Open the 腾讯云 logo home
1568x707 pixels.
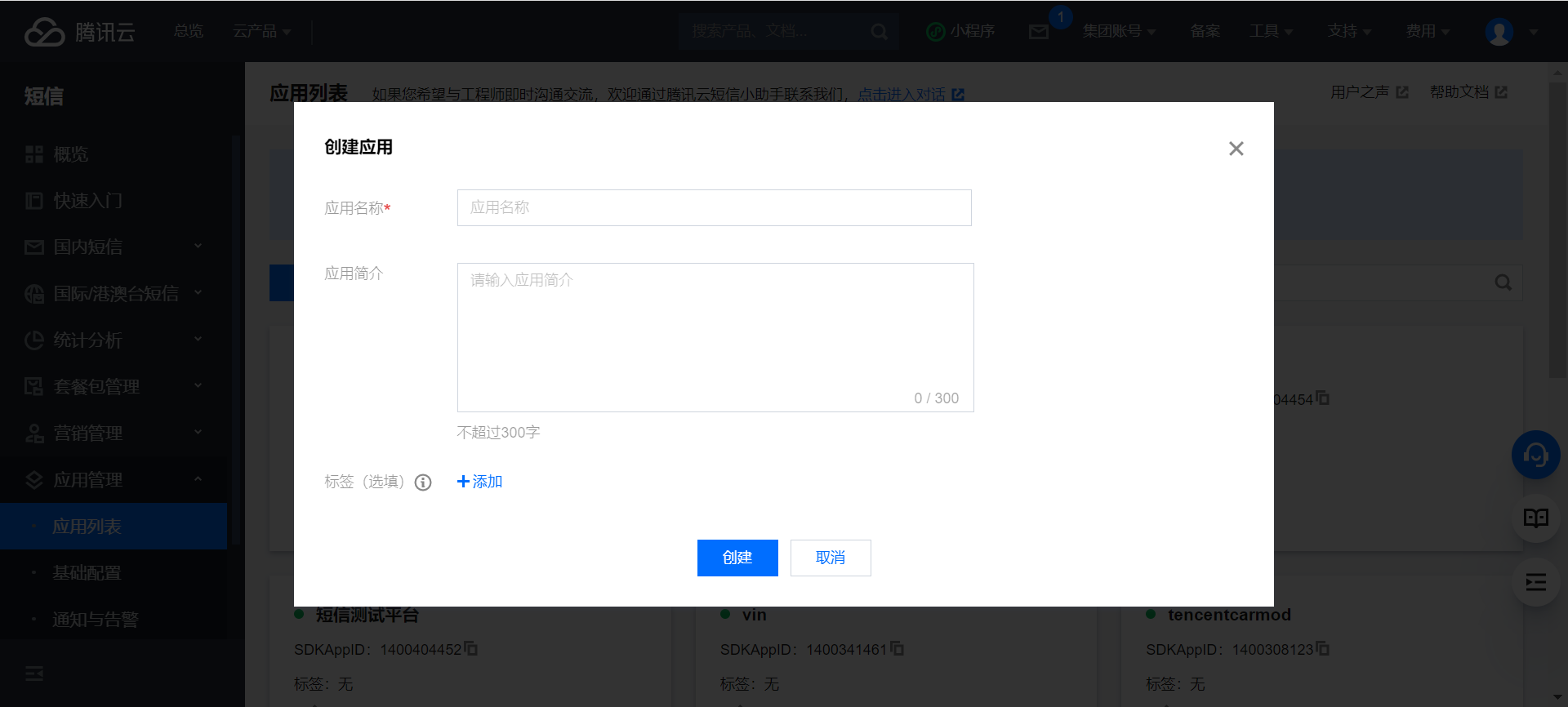pyautogui.click(x=79, y=32)
